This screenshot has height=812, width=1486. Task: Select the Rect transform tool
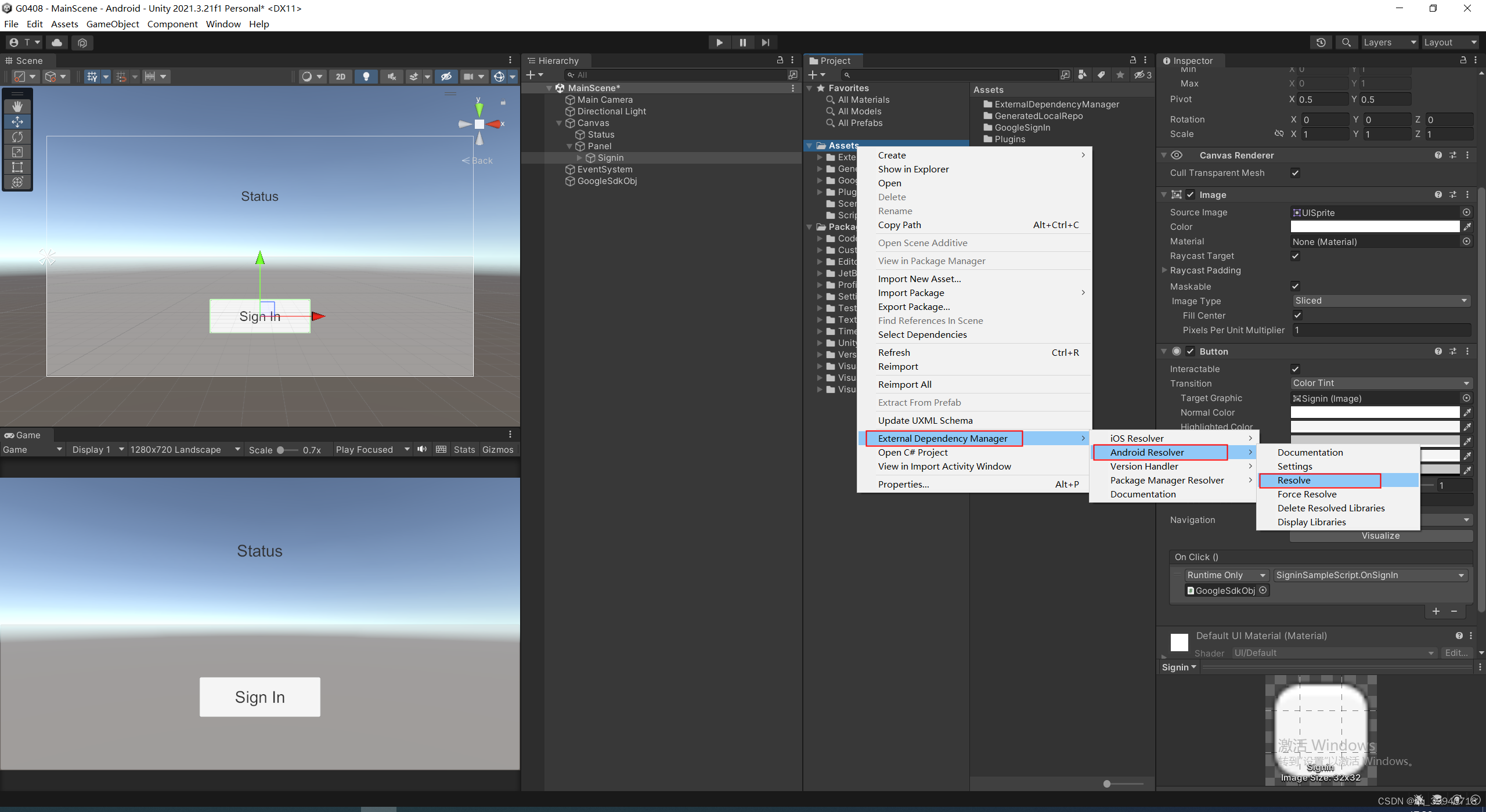coord(17,167)
